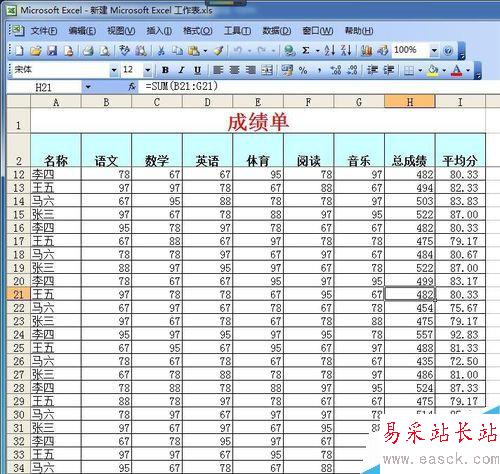Apply Merge and Center to cells
Screen dimensions: 500x474
coord(267,70)
